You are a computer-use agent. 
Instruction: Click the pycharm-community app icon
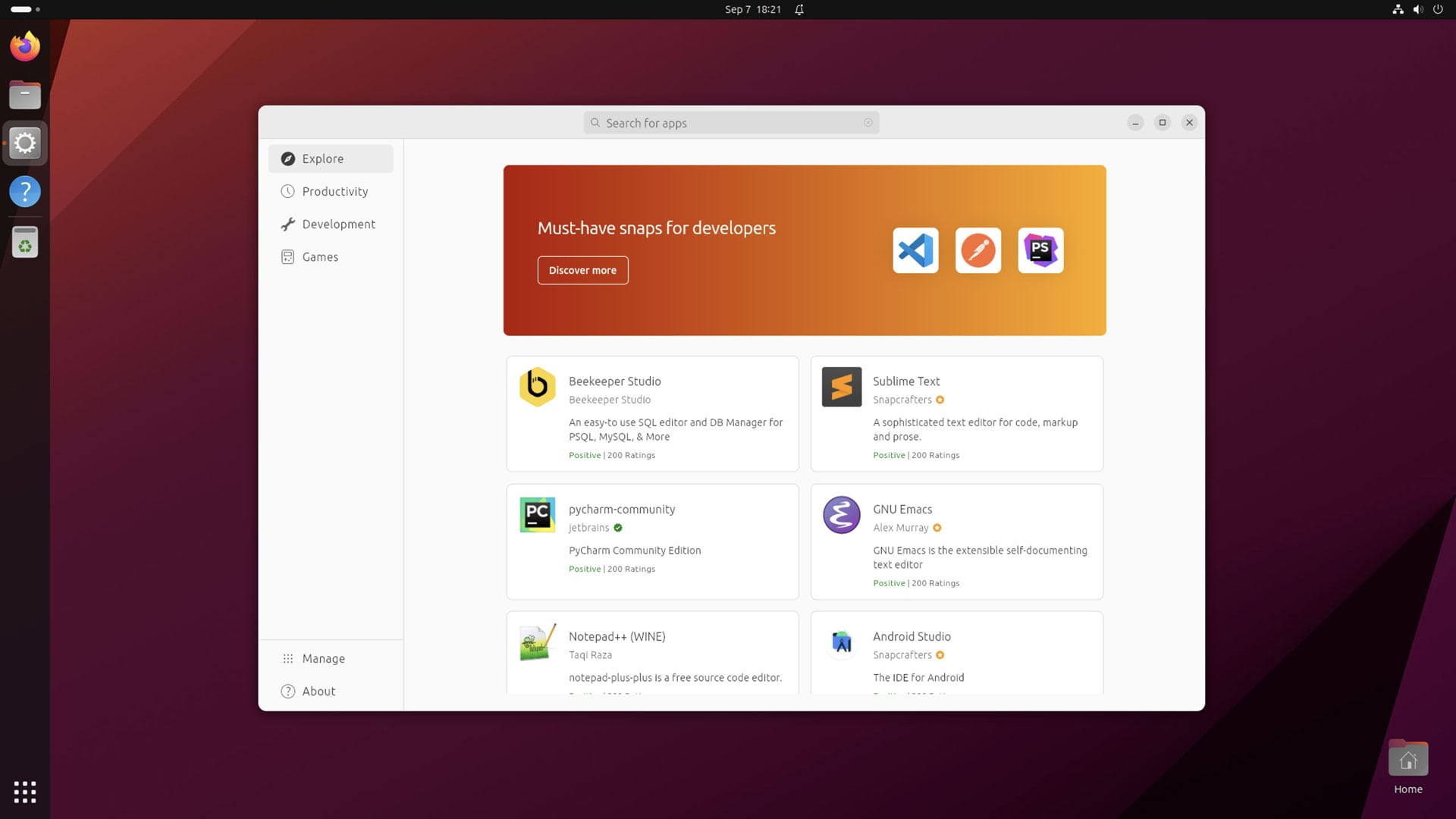(x=537, y=514)
